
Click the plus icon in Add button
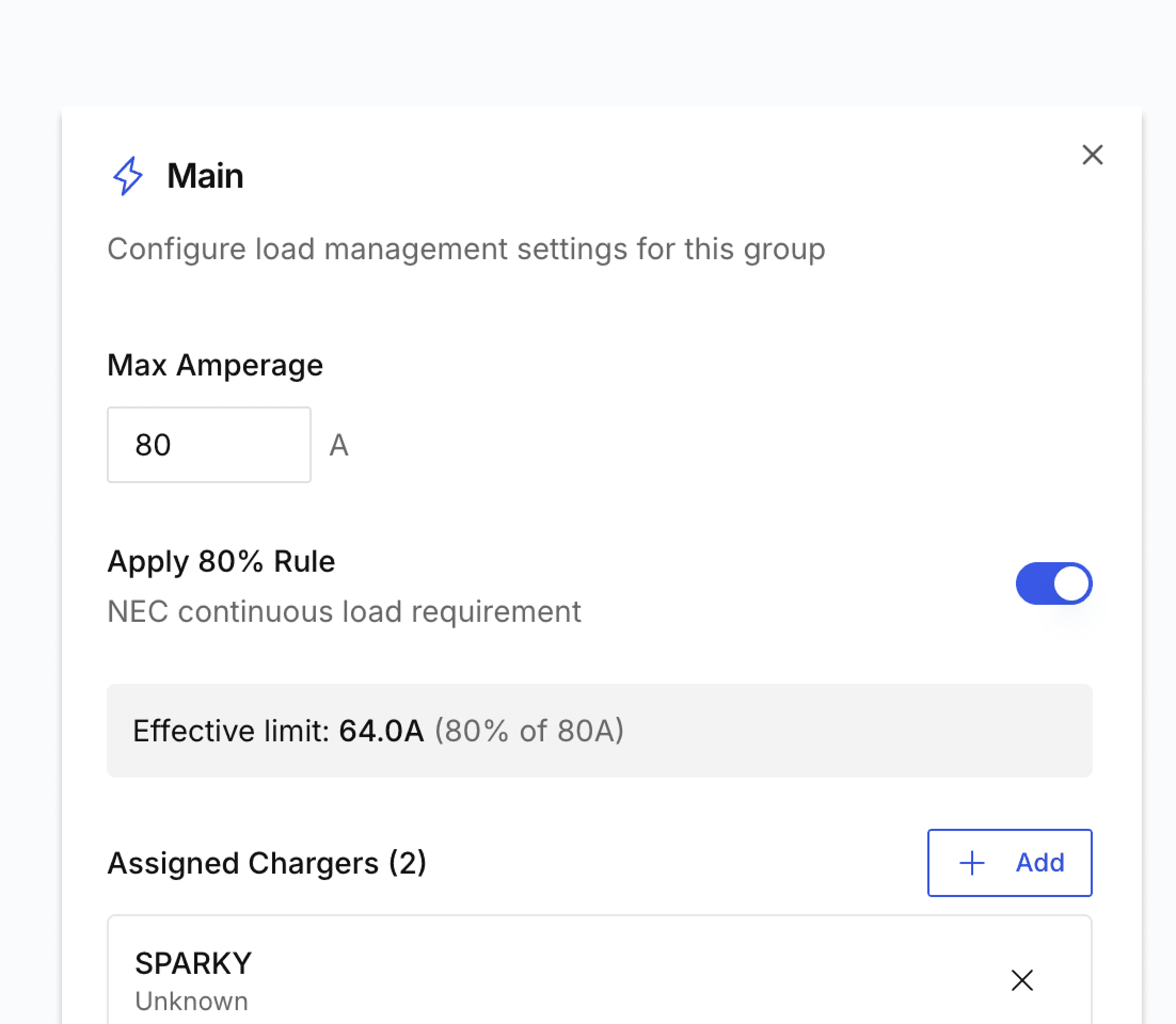(x=971, y=862)
